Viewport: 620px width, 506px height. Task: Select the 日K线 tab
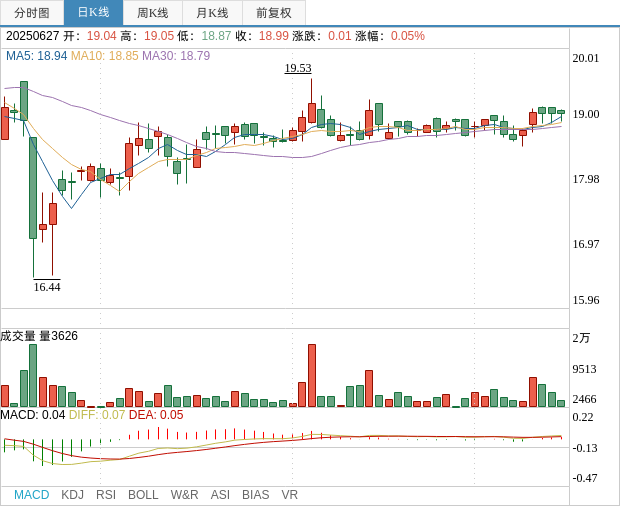coord(93,13)
